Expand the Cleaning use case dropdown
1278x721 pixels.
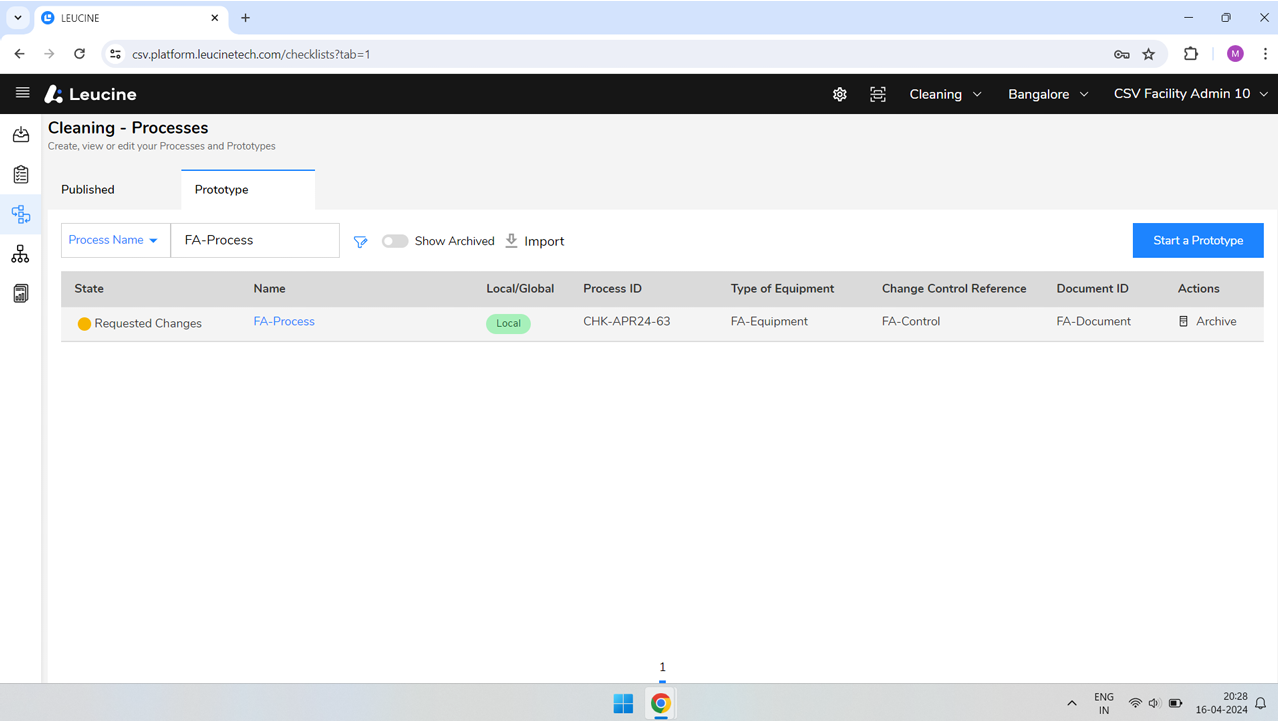(x=945, y=94)
